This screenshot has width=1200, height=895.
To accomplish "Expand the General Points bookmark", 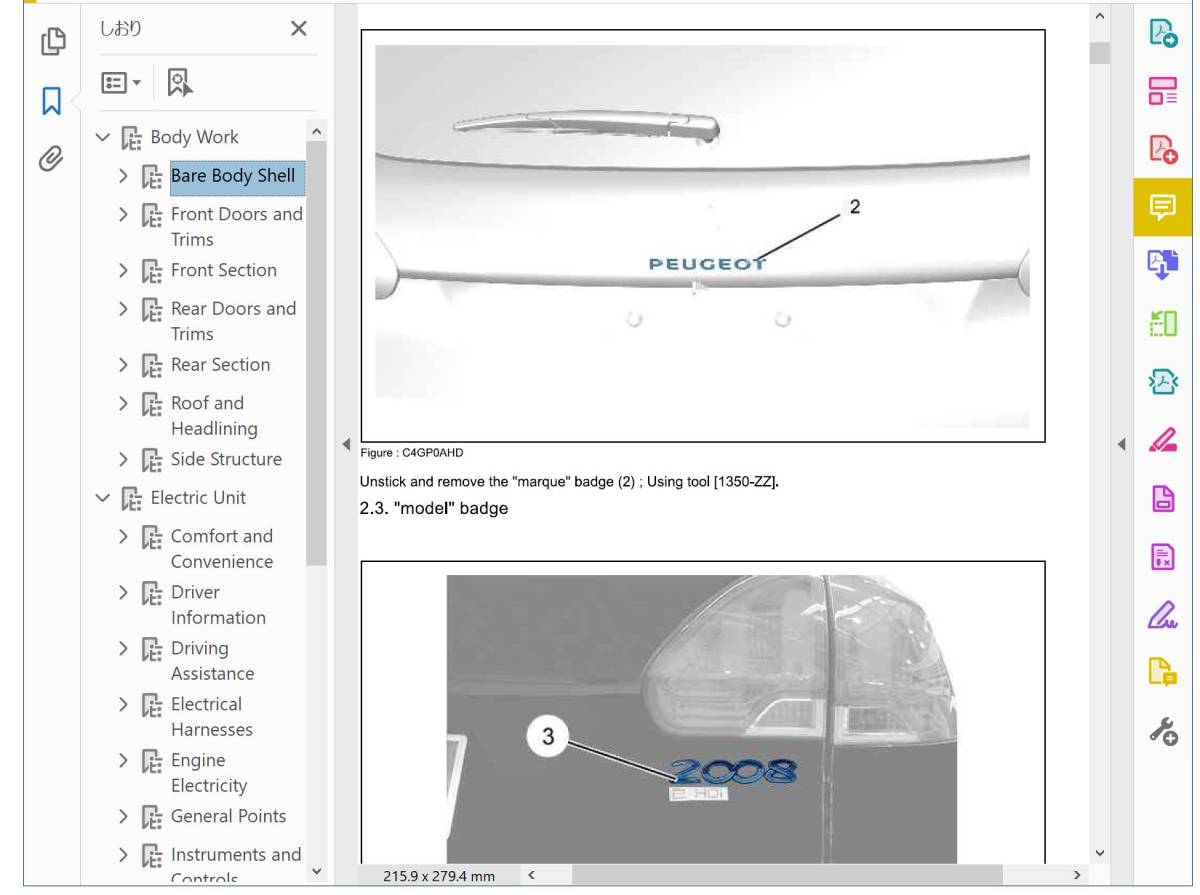I will 123,816.
